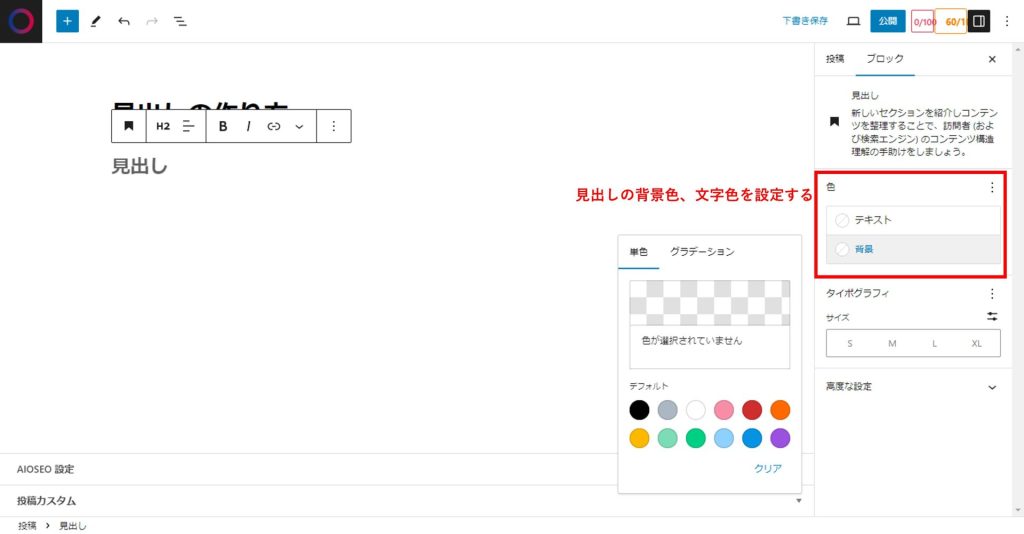Open more formatting options chevron

[299, 127]
